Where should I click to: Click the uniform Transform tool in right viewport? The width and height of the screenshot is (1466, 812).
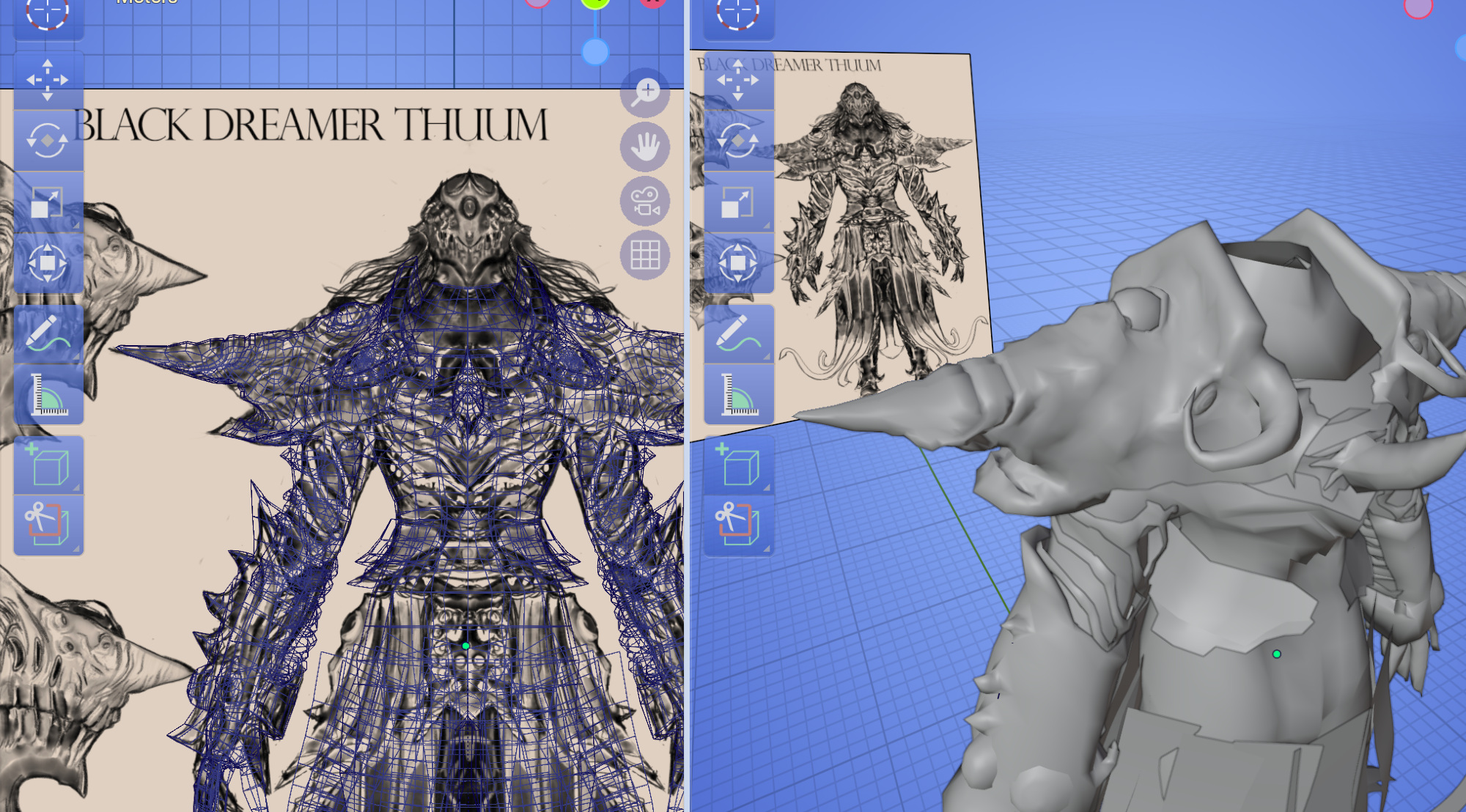[738, 262]
